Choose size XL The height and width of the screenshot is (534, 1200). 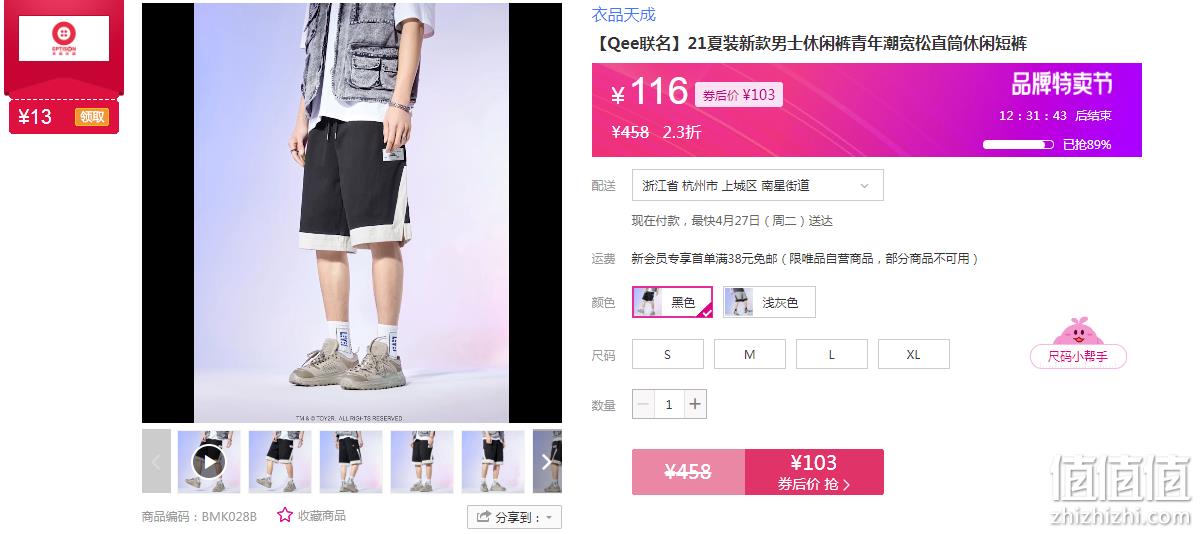pos(914,354)
